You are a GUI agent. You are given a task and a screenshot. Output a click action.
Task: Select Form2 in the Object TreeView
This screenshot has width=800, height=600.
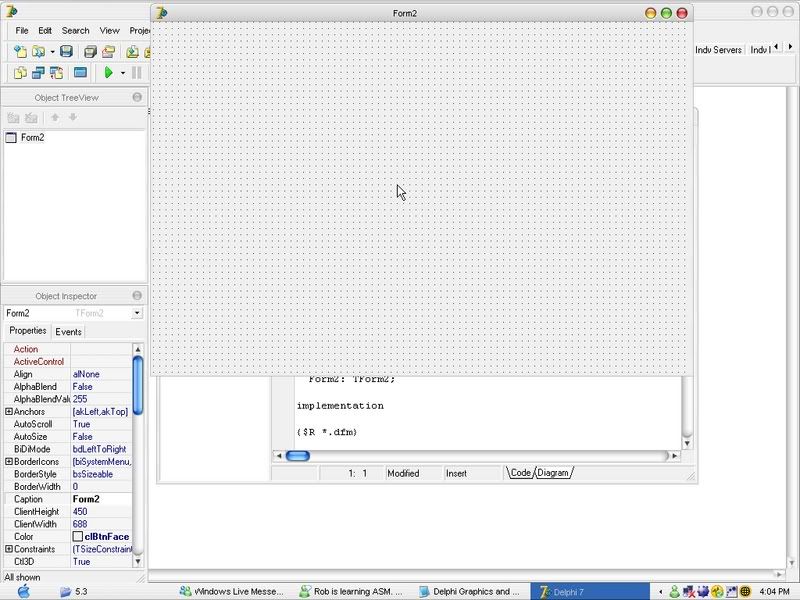(32, 137)
